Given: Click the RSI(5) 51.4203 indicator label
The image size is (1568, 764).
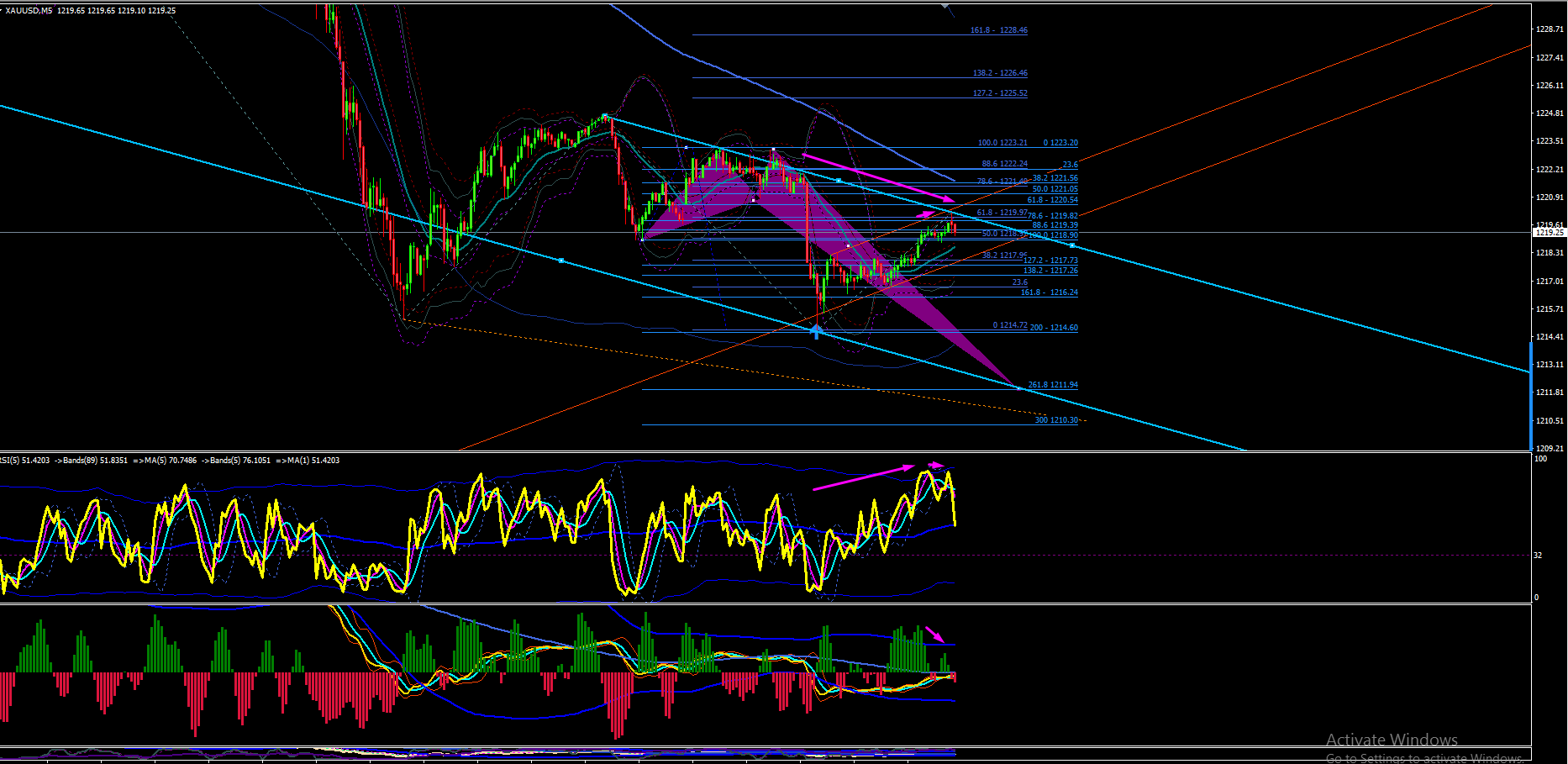Looking at the screenshot, I should click(x=24, y=461).
